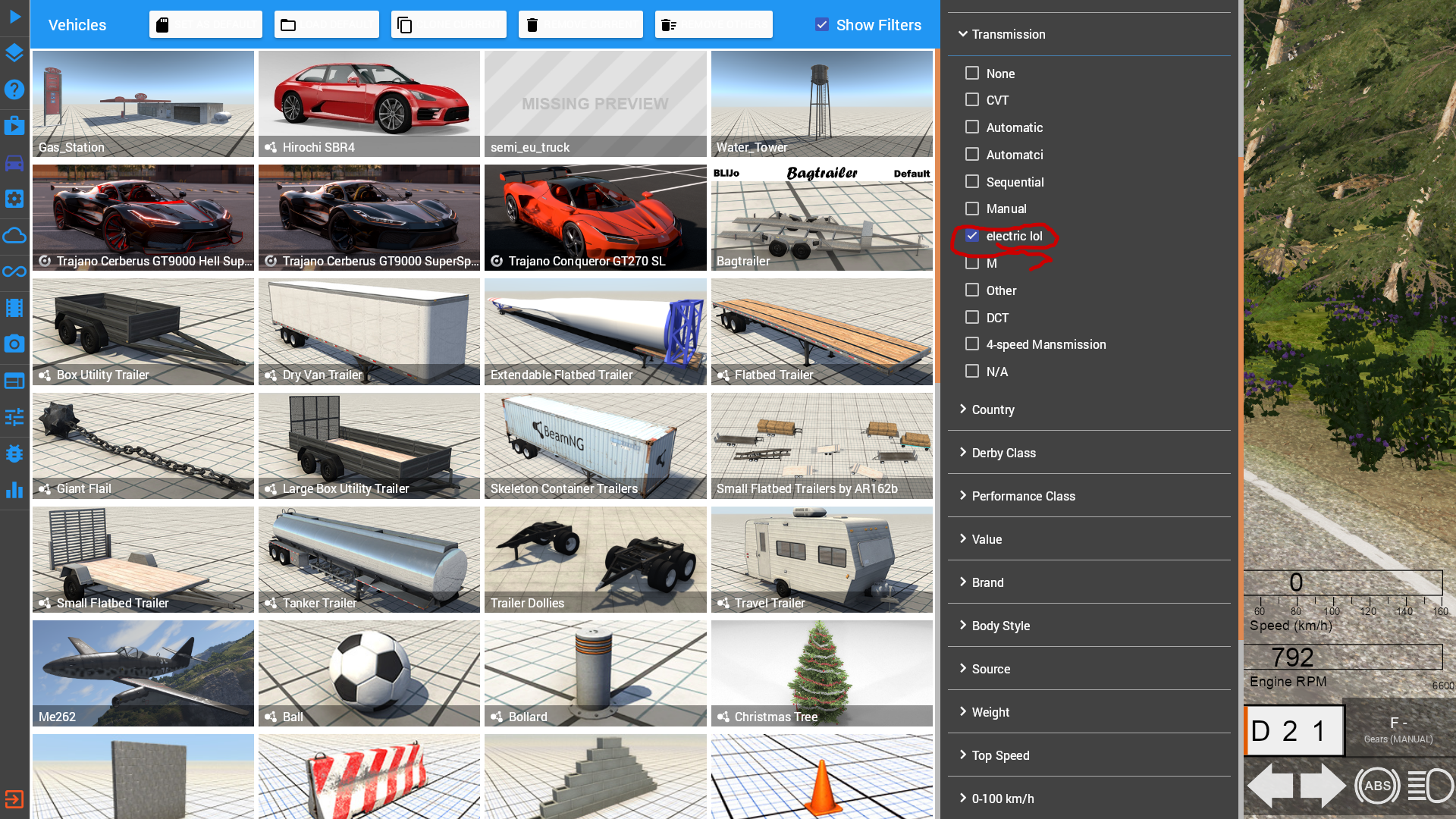Screen dimensions: 1456x819
Task: Check the Sequential transmission filter
Action: tap(972, 182)
